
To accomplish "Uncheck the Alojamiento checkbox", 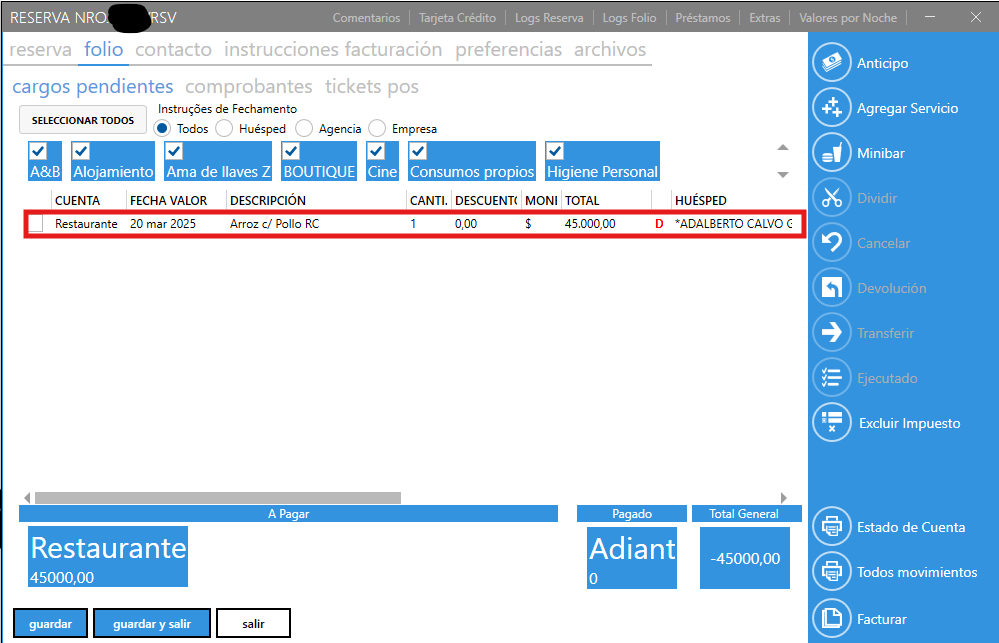I will coord(82,152).
